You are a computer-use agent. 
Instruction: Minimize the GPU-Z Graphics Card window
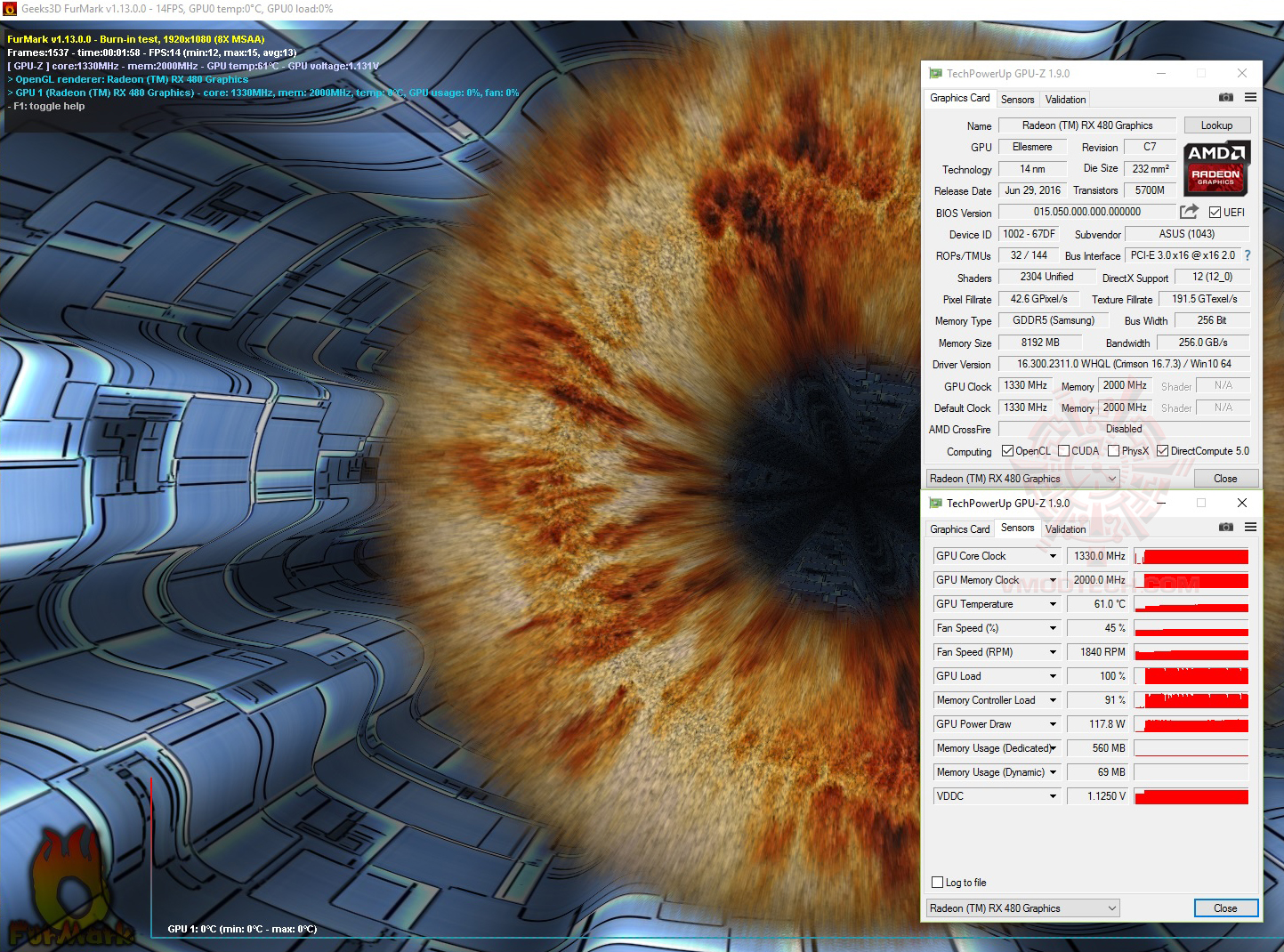[x=1160, y=73]
